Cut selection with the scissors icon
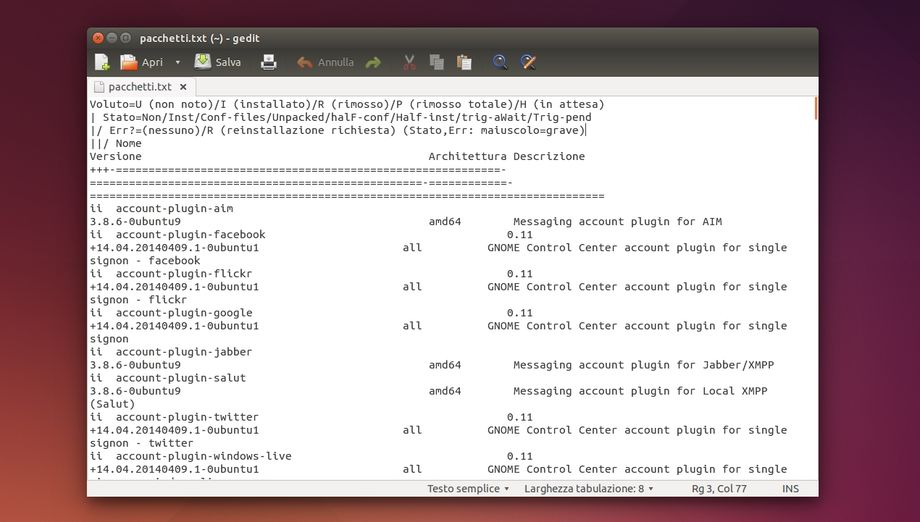The height and width of the screenshot is (522, 920). [409, 62]
